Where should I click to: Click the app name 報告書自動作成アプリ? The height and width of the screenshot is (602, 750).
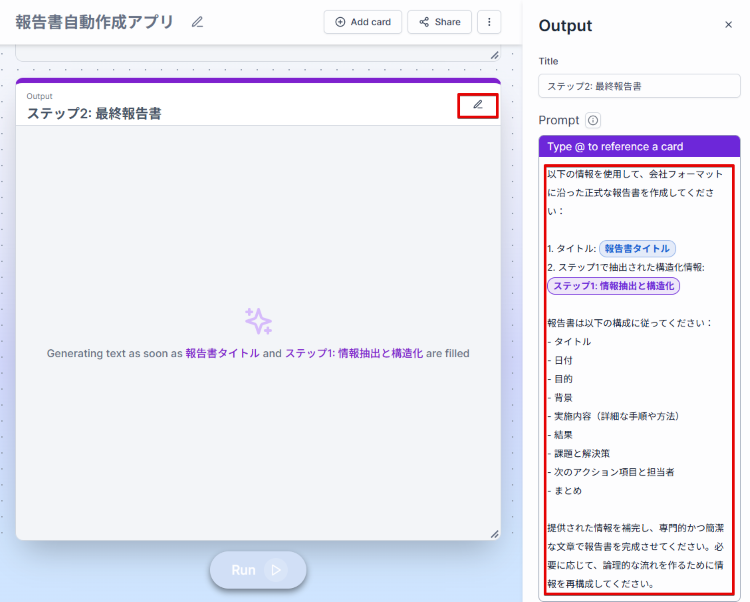tap(94, 22)
